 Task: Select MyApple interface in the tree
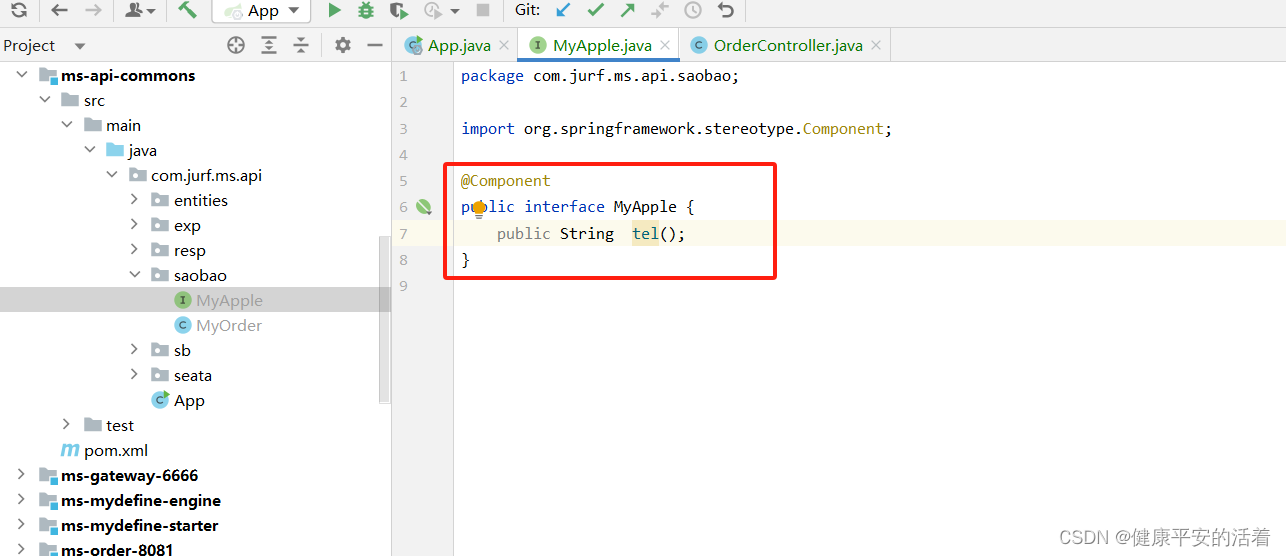coord(229,300)
